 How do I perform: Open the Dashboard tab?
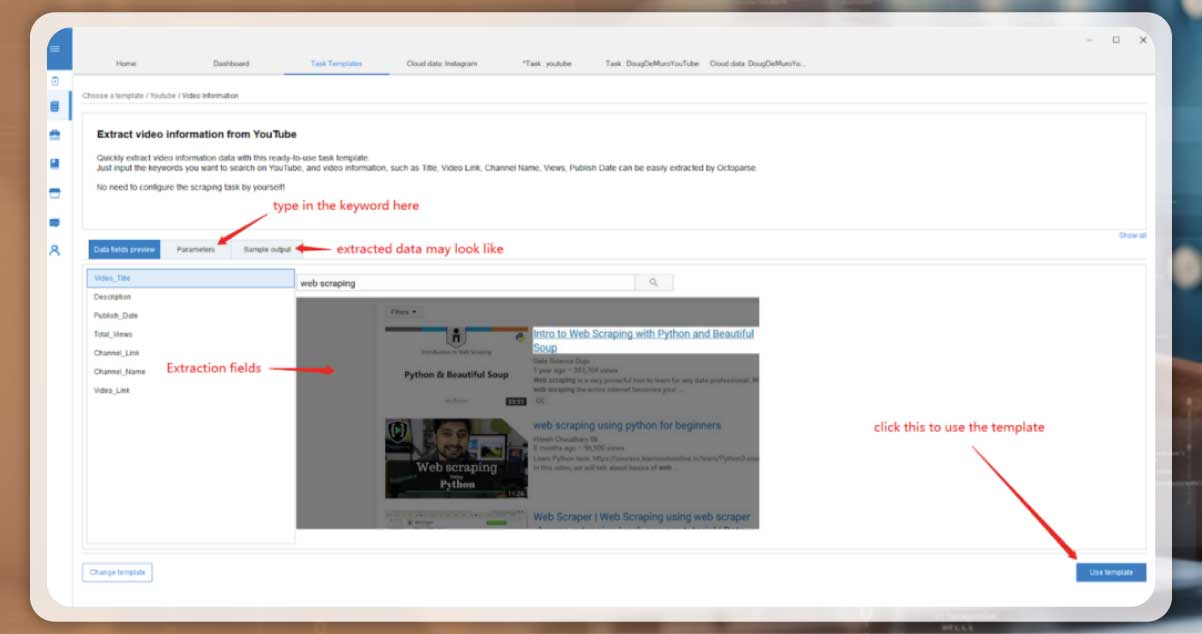point(231,63)
